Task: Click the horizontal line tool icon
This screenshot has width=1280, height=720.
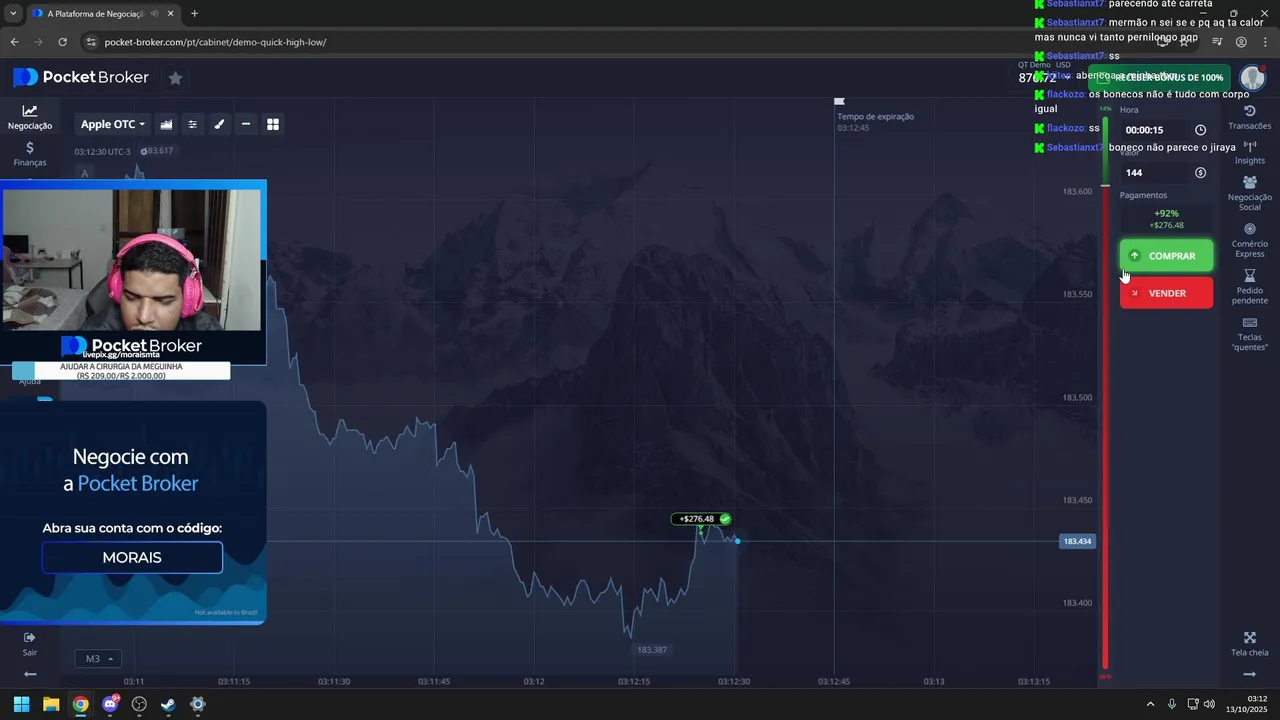Action: pos(246,124)
